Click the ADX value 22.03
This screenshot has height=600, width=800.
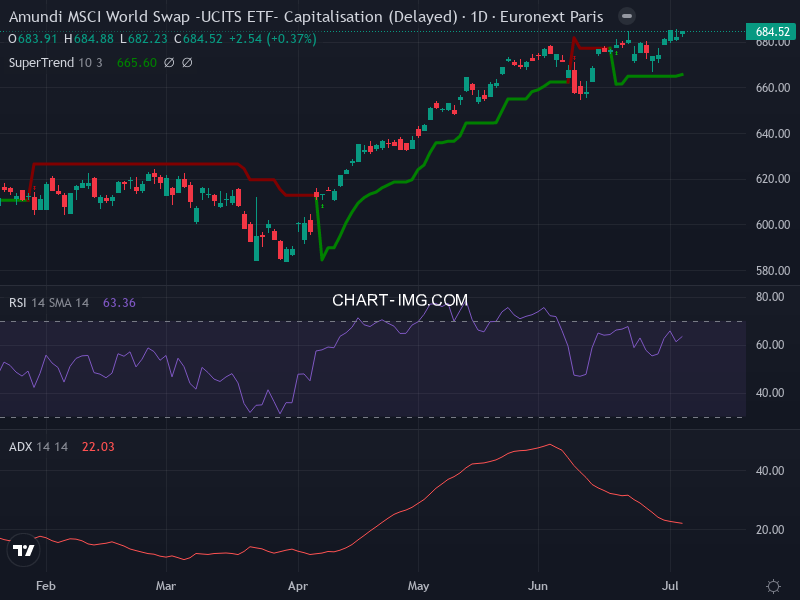pos(98,447)
